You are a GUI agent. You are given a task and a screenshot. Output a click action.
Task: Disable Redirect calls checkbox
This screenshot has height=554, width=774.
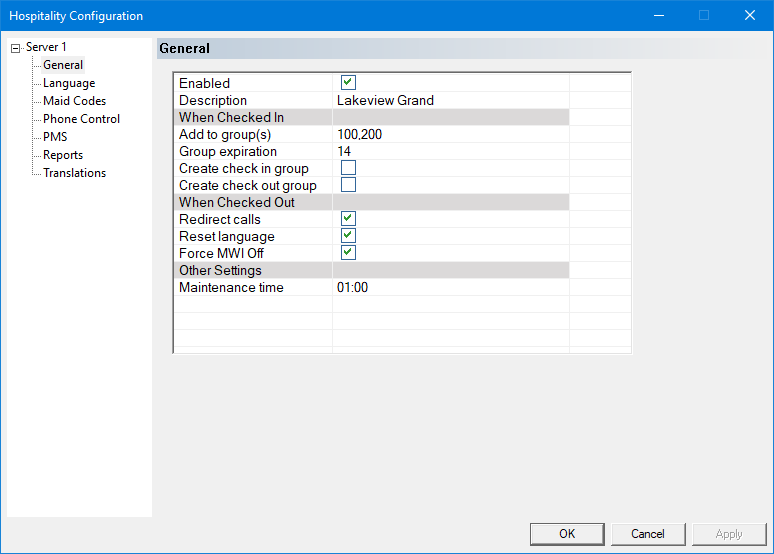click(348, 219)
